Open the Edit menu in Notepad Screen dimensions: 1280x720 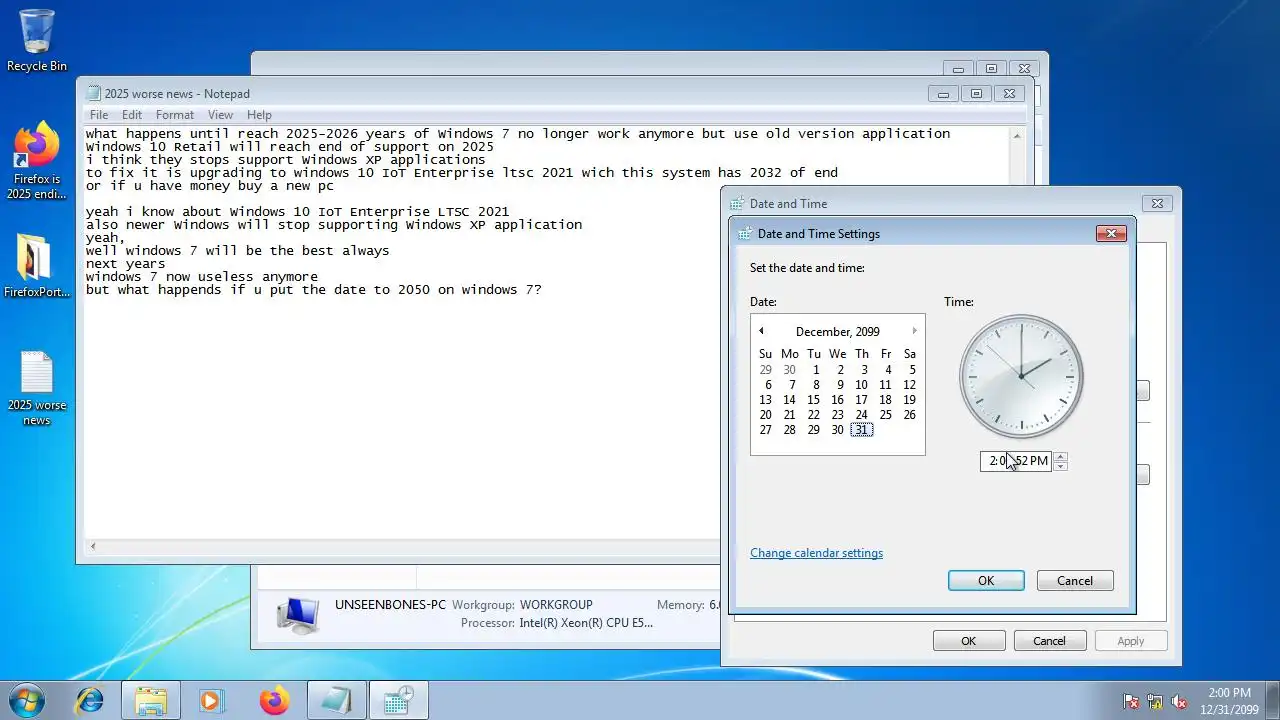click(x=132, y=115)
